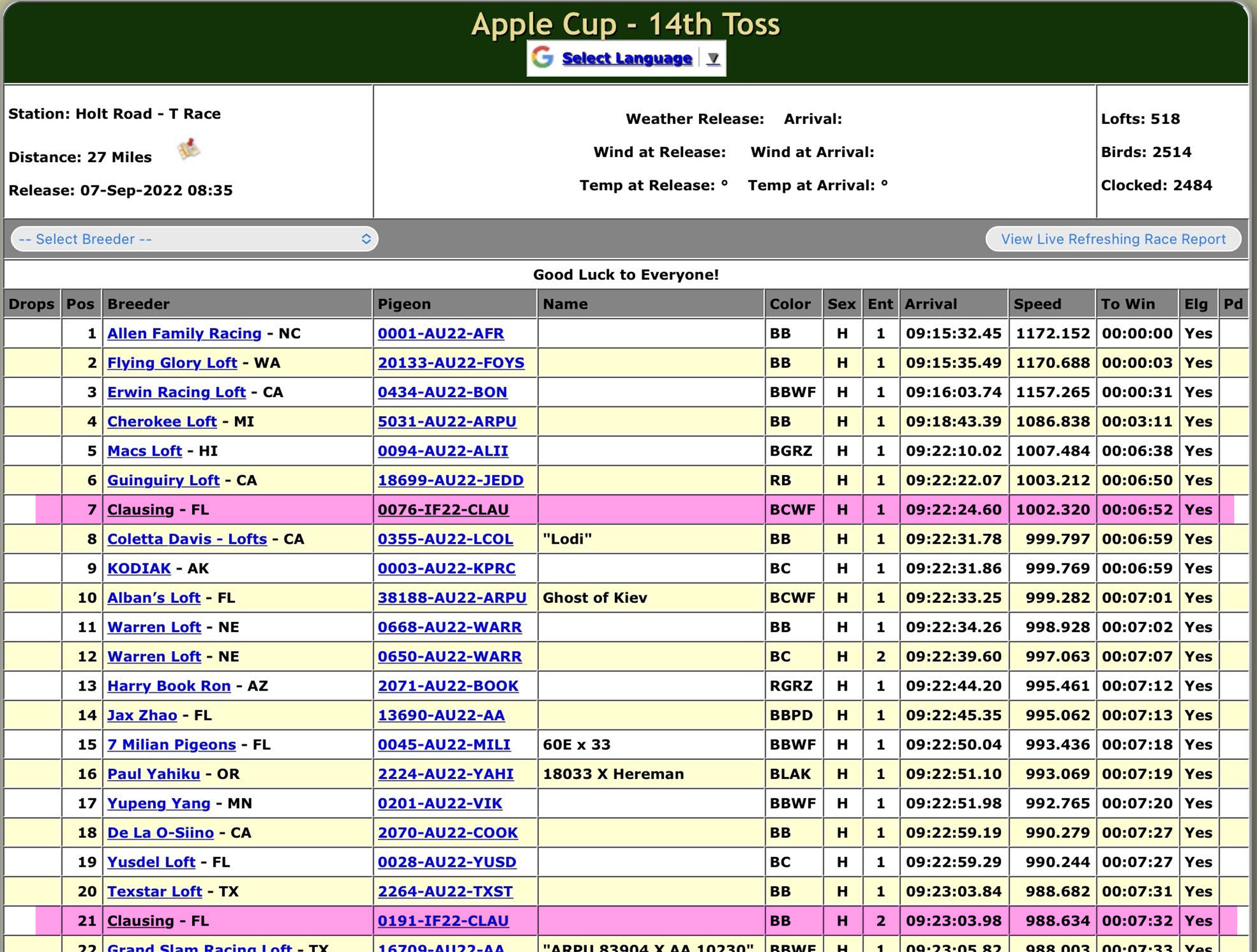Select arrival time 09:22:24.60

click(953, 509)
